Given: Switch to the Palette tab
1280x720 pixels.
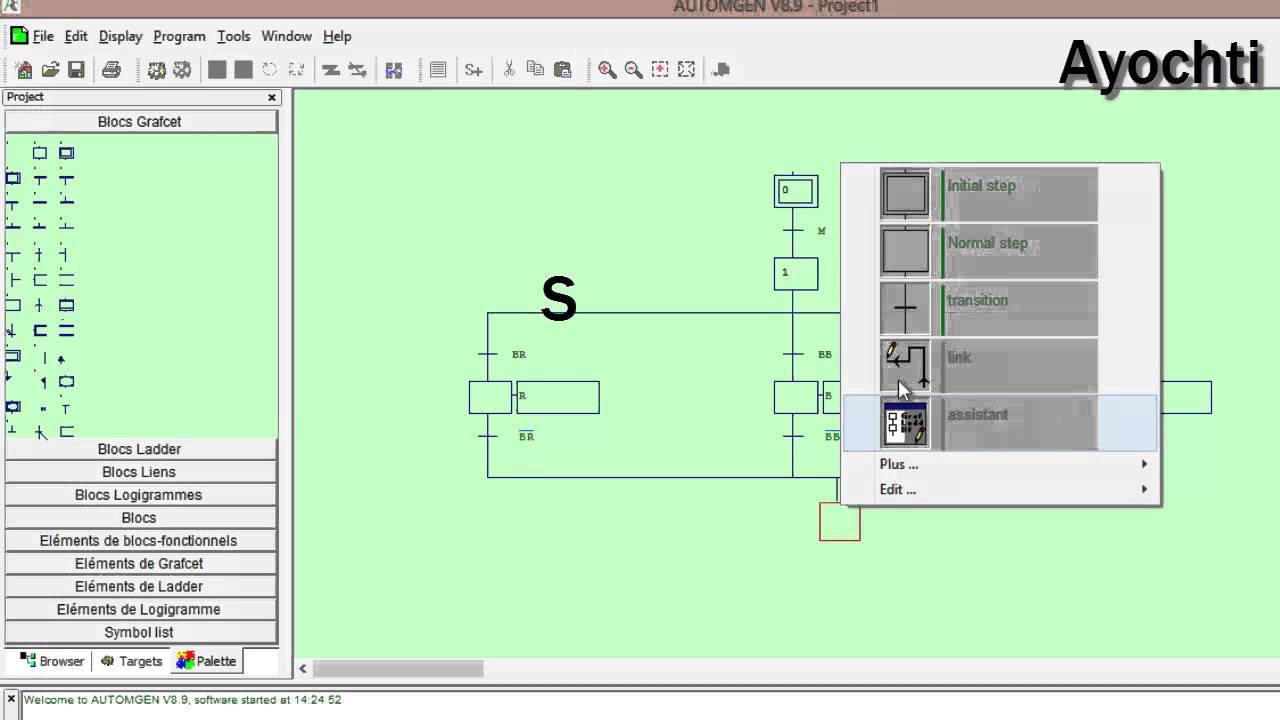Looking at the screenshot, I should pyautogui.click(x=207, y=661).
